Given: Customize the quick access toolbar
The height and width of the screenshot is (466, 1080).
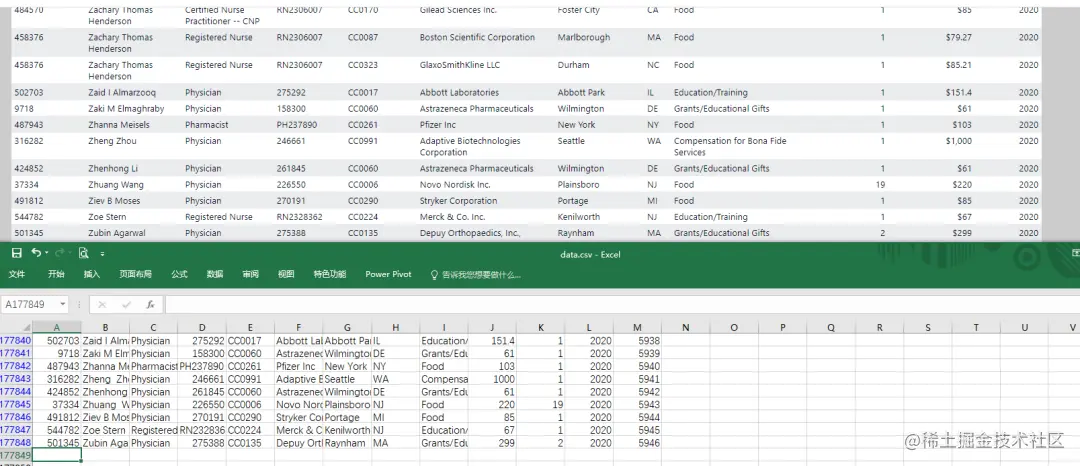Looking at the screenshot, I should tap(103, 254).
